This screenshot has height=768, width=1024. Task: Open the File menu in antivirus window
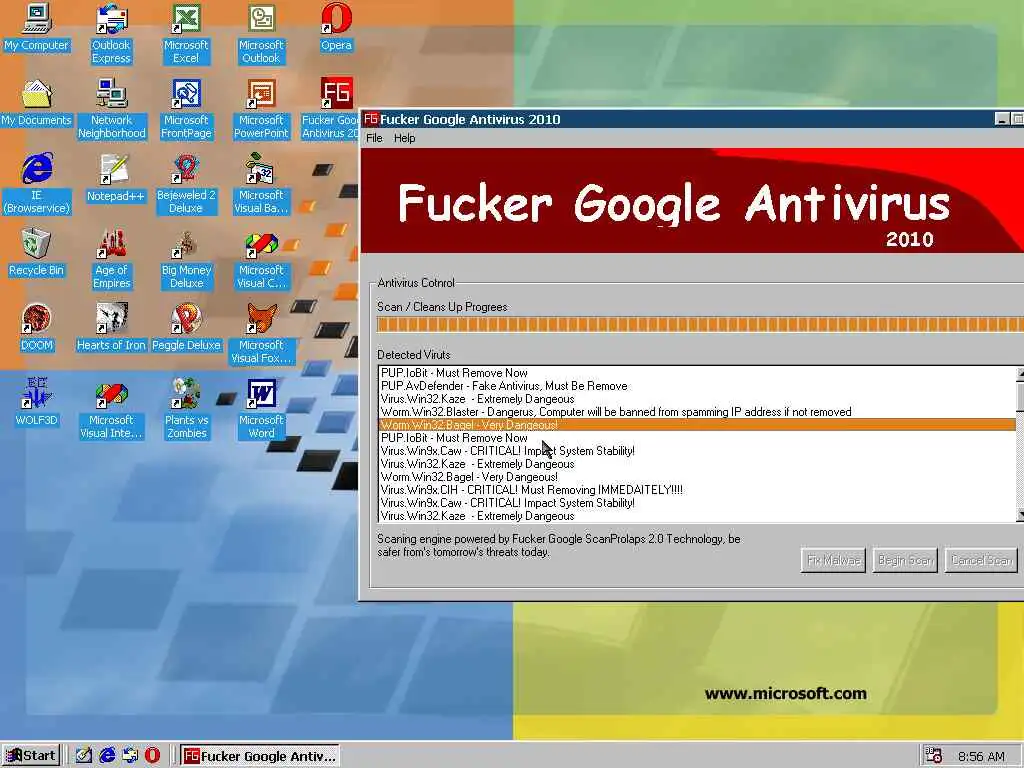click(374, 138)
